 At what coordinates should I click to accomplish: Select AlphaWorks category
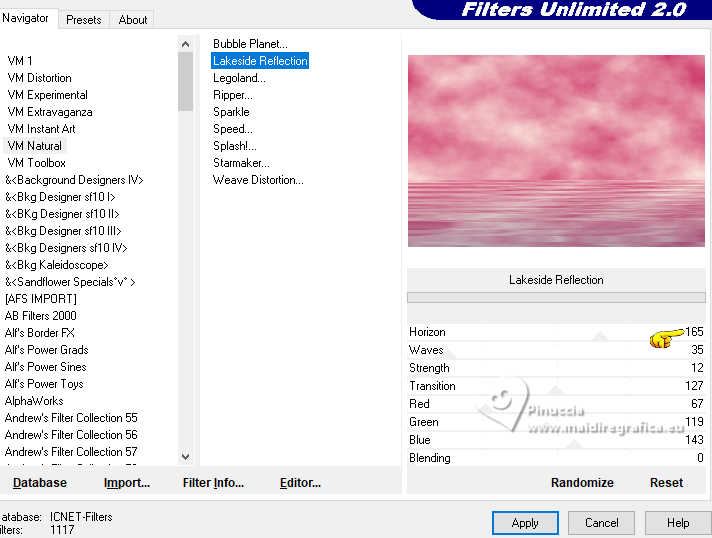point(34,401)
